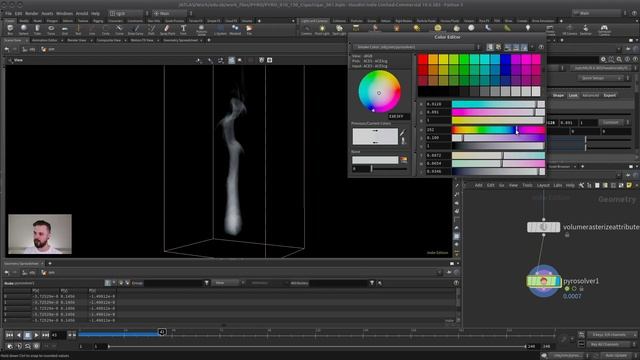Select the File shelf tool

coord(249,29)
